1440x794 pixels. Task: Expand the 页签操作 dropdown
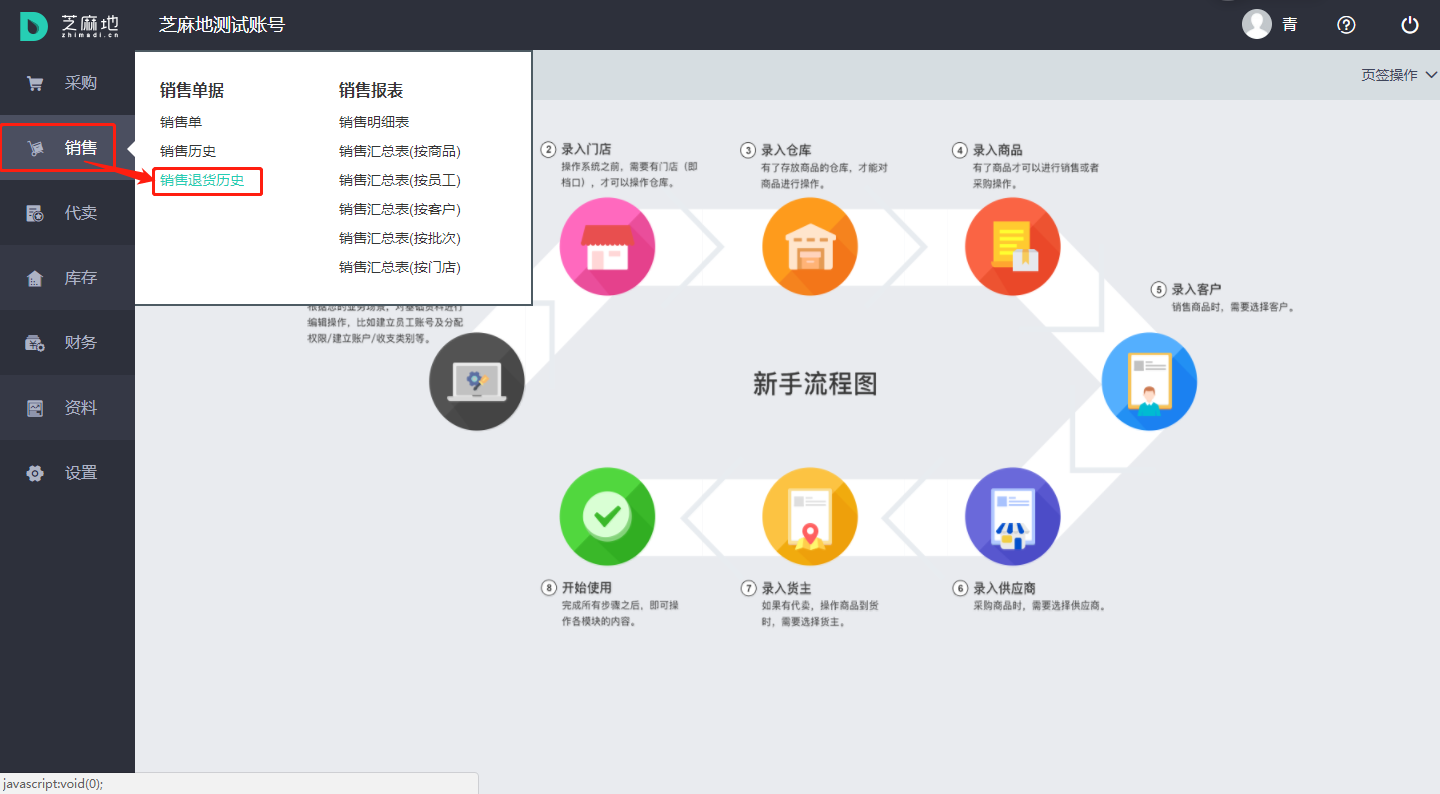click(1399, 75)
